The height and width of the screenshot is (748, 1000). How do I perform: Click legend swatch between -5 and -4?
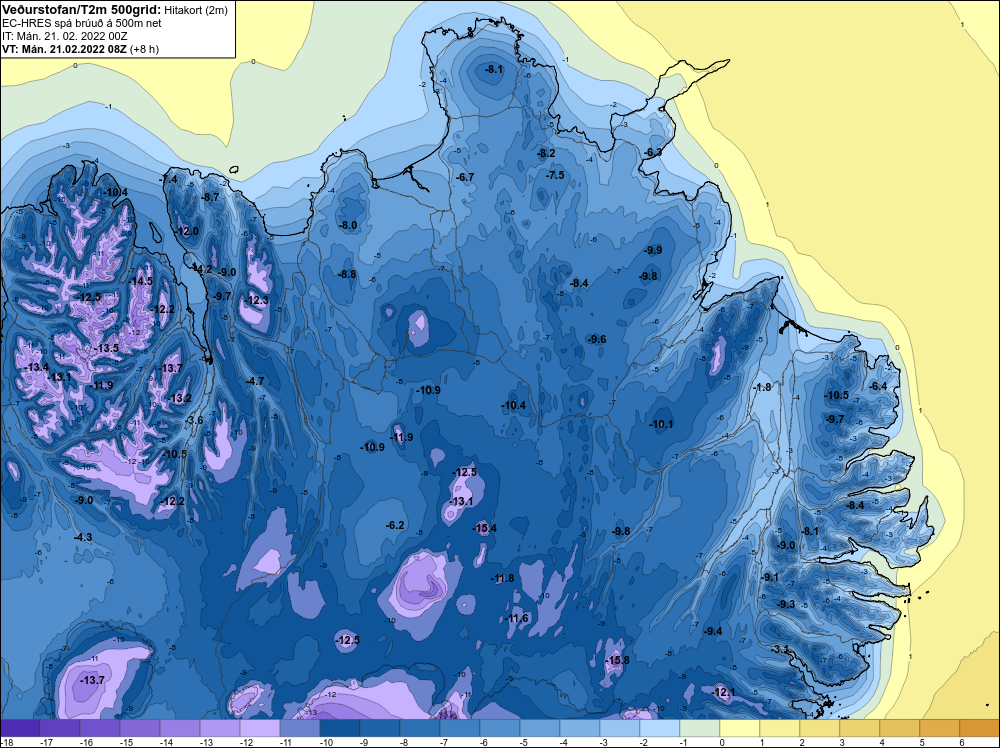click(540, 728)
